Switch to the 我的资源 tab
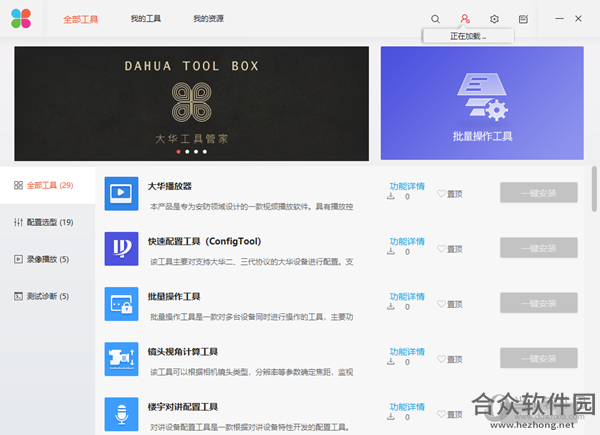This screenshot has height=435, width=600. (x=209, y=18)
